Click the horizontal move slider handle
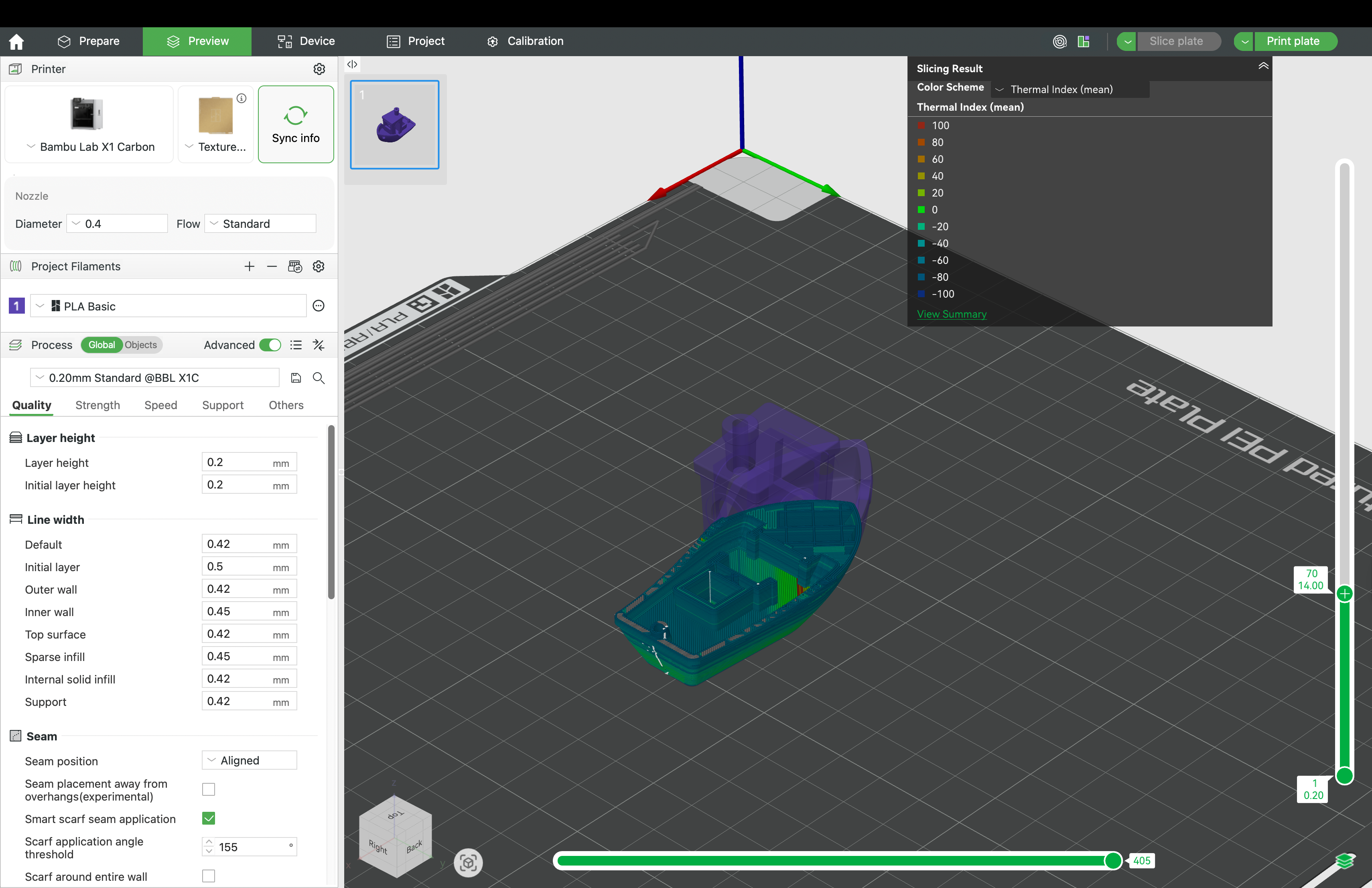The width and height of the screenshot is (1372, 888). click(x=1112, y=860)
